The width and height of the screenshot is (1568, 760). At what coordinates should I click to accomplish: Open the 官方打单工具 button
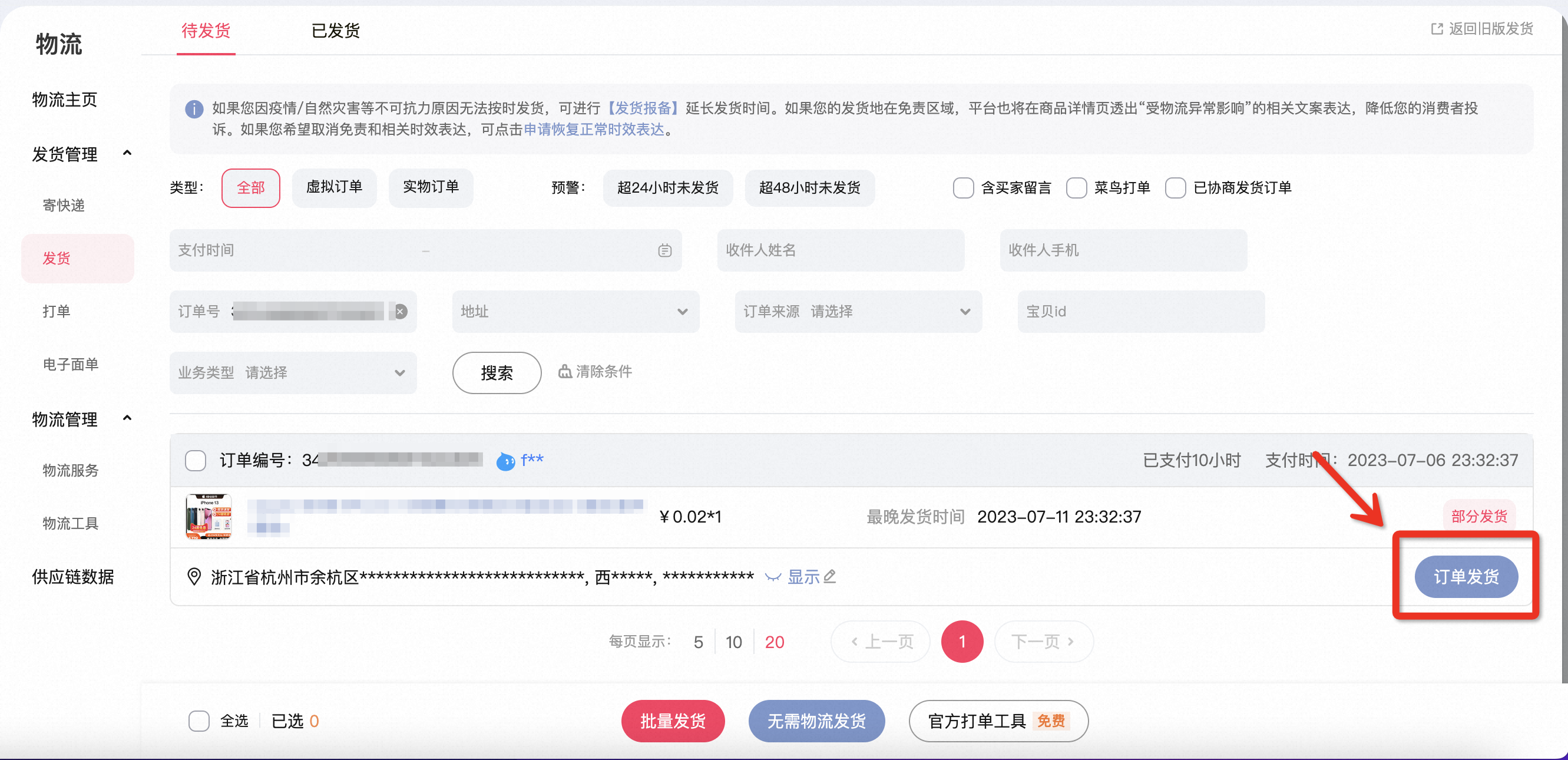pyautogui.click(x=998, y=721)
